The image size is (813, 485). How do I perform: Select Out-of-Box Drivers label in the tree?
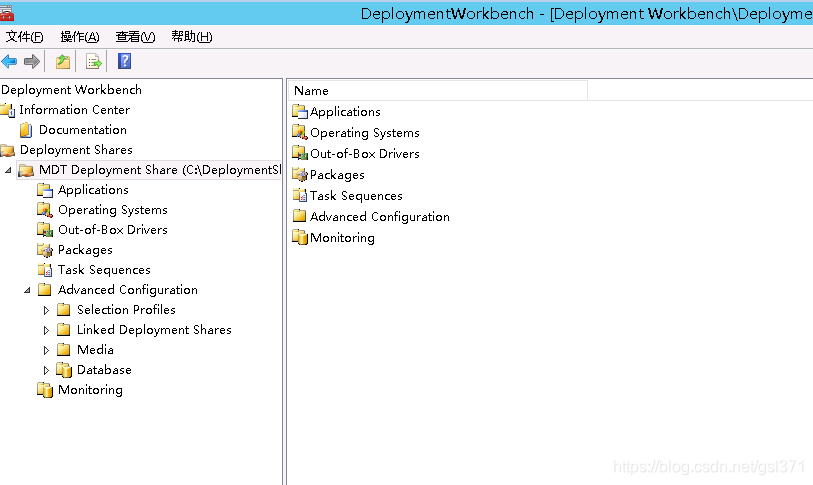tap(113, 230)
